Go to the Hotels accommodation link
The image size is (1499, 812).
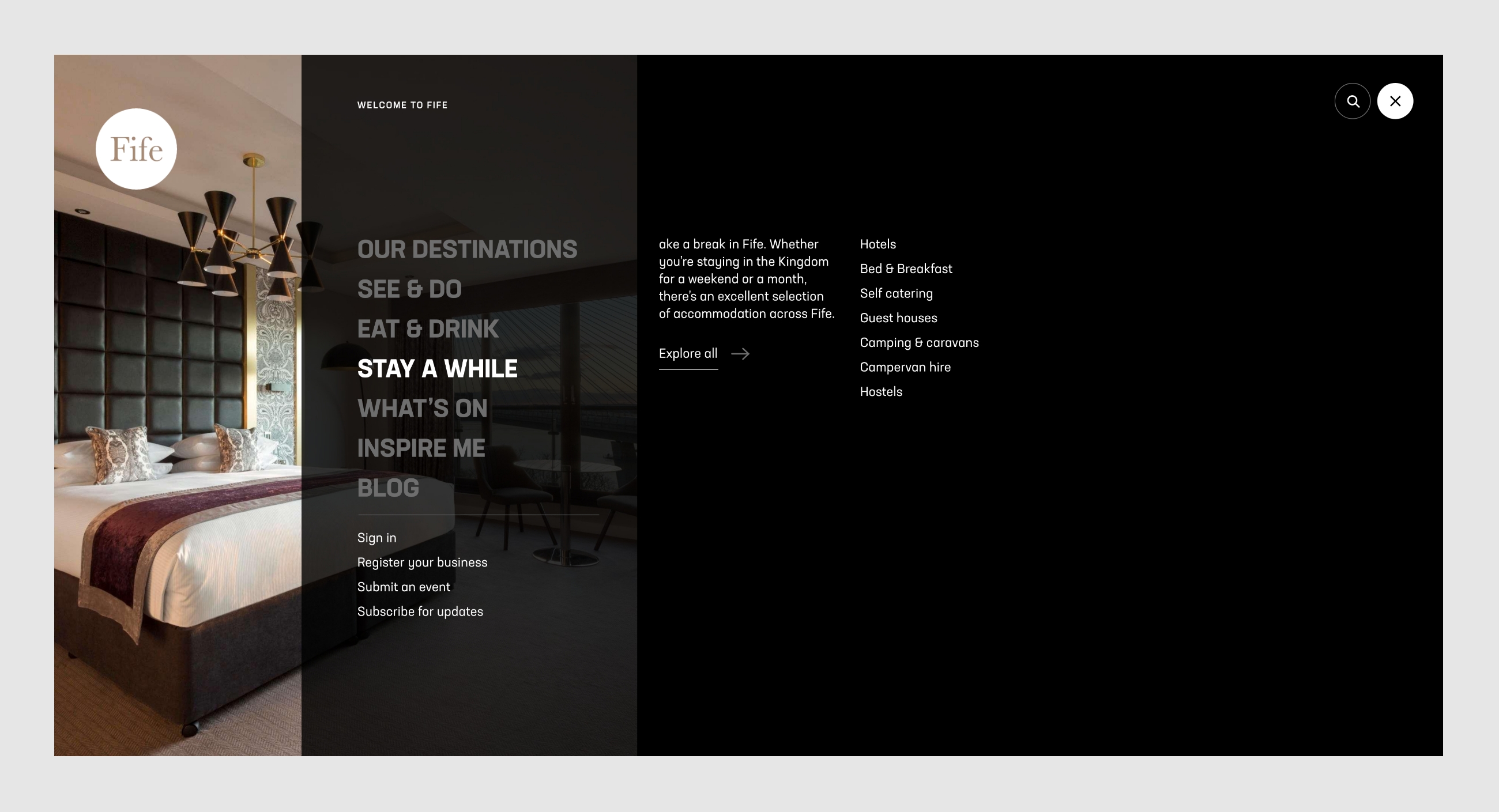point(877,244)
